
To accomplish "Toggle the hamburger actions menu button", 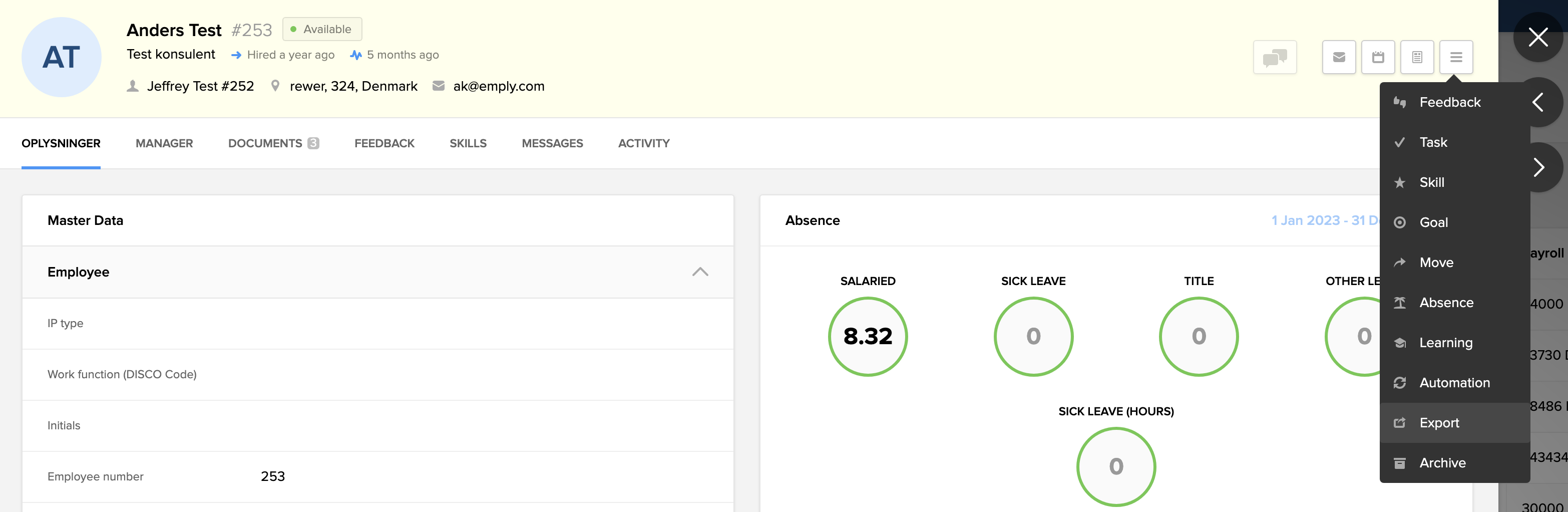I will click(x=1455, y=57).
